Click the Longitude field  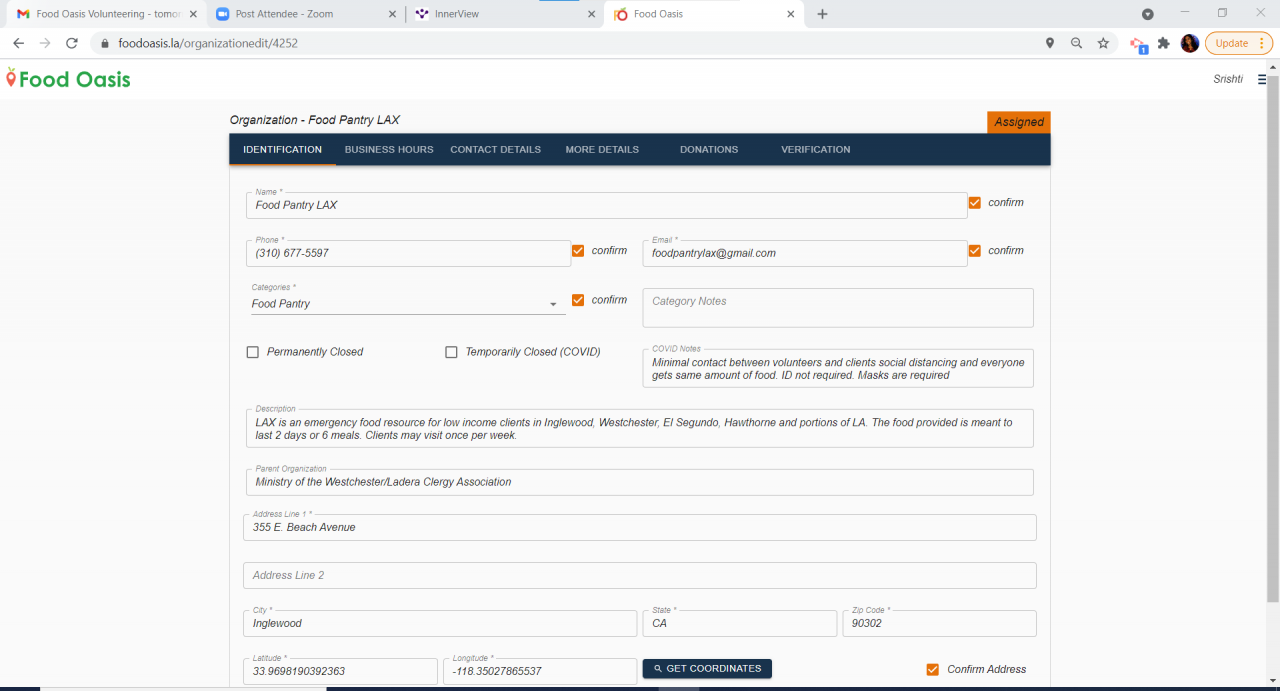point(540,671)
